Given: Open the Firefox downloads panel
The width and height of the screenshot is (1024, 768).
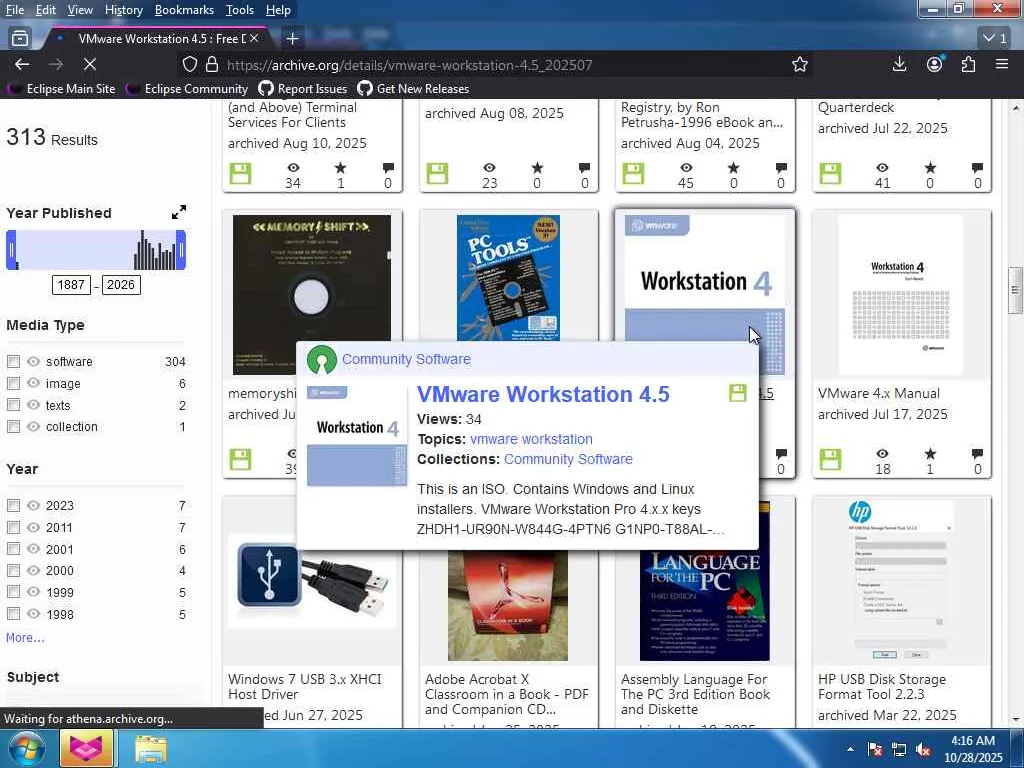Looking at the screenshot, I should pyautogui.click(x=899, y=64).
